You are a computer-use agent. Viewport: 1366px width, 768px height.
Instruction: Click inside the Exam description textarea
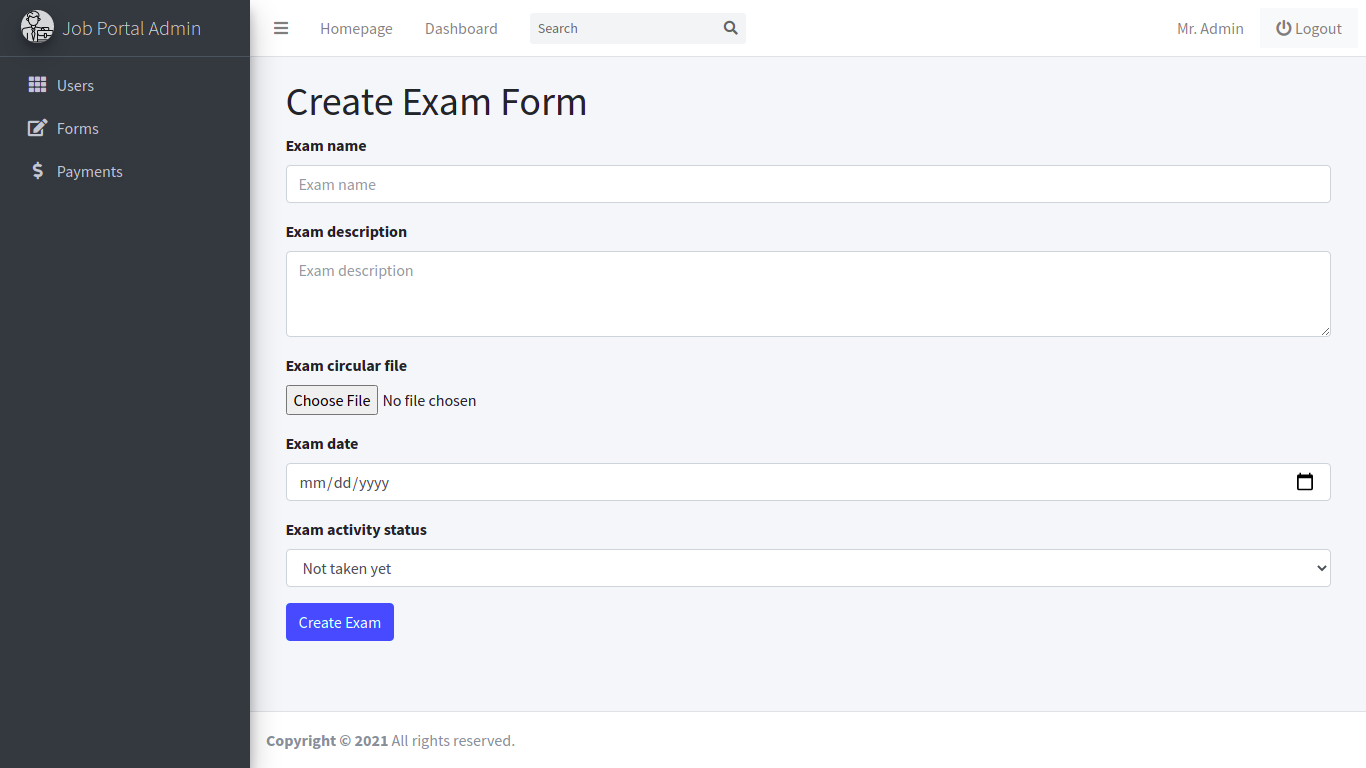(808, 294)
